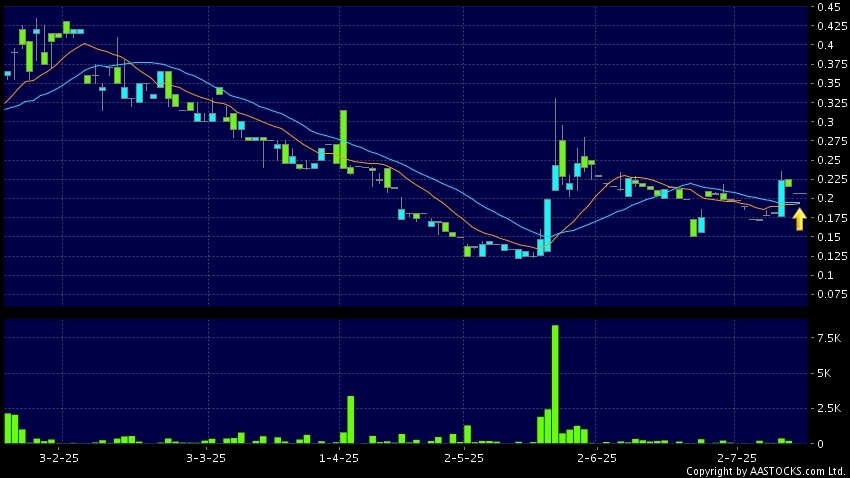
Task: Select the 5K volume axis label
Action: point(824,373)
